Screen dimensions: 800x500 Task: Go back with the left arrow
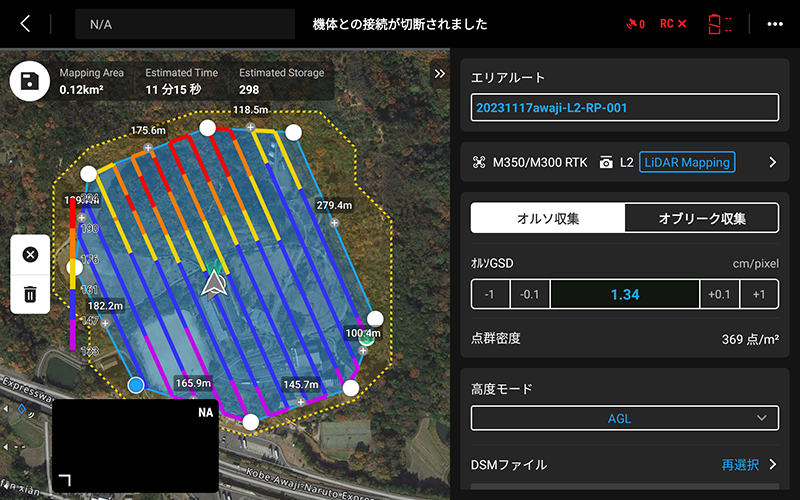[x=25, y=23]
